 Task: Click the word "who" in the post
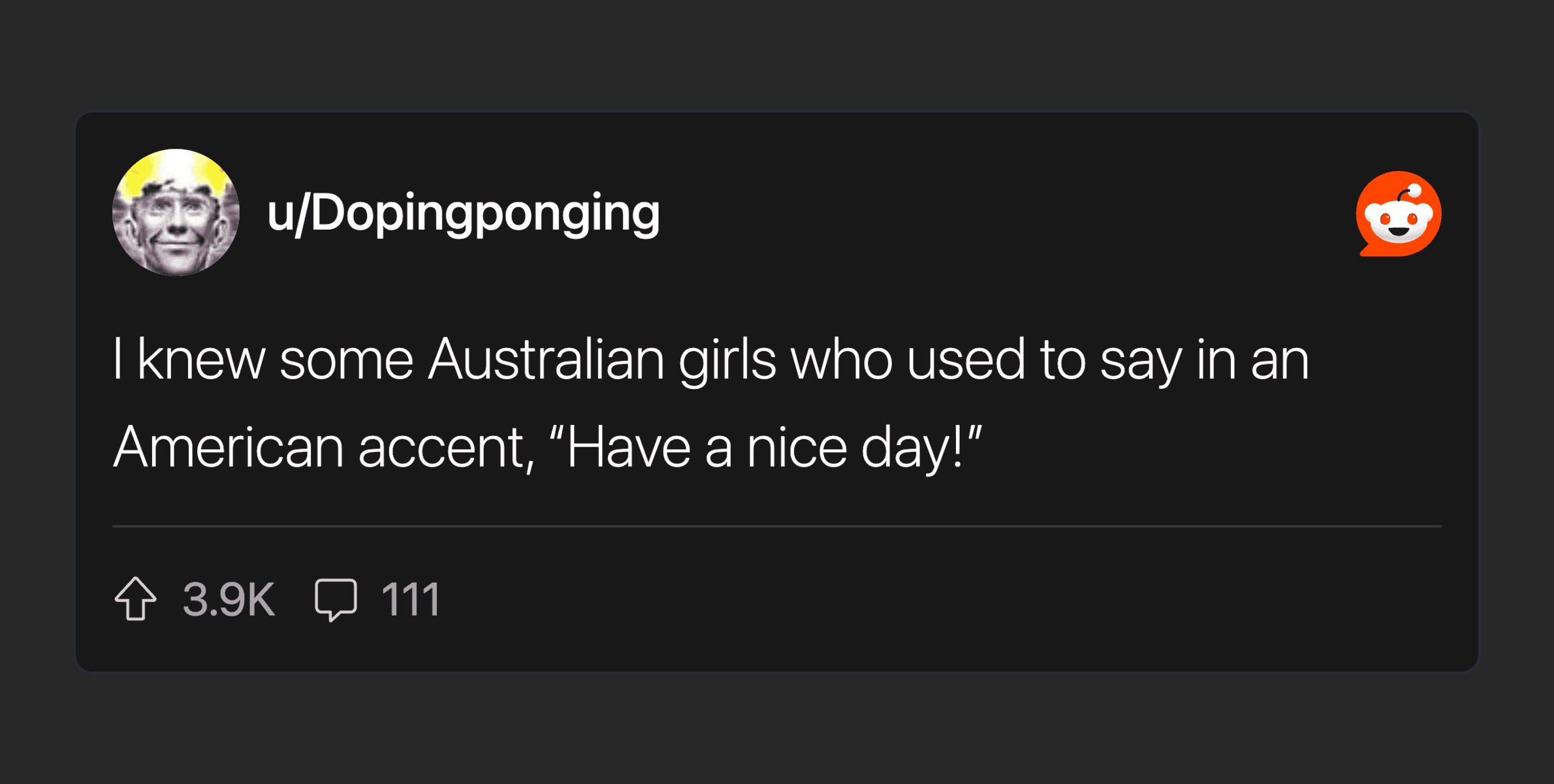pos(842,360)
